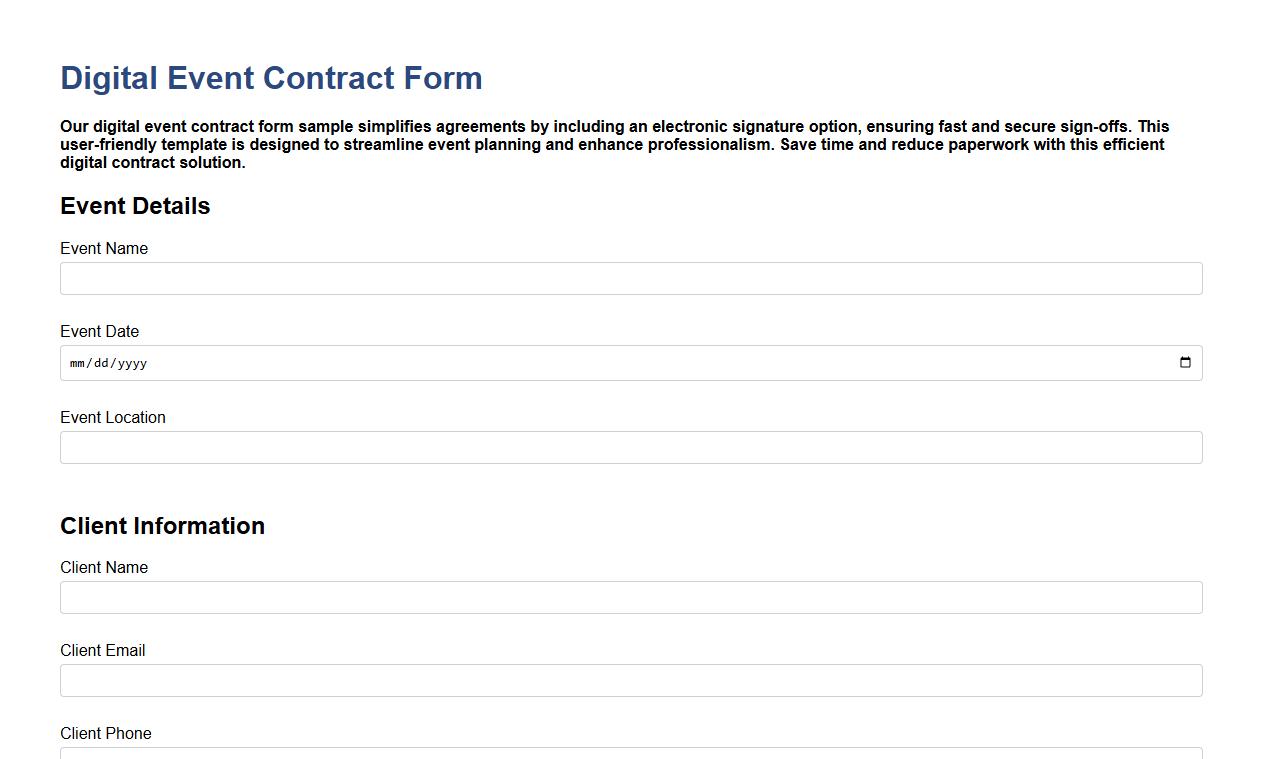The width and height of the screenshot is (1263, 759).
Task: Open the Event Date calendar picker icon
Action: coord(1185,362)
